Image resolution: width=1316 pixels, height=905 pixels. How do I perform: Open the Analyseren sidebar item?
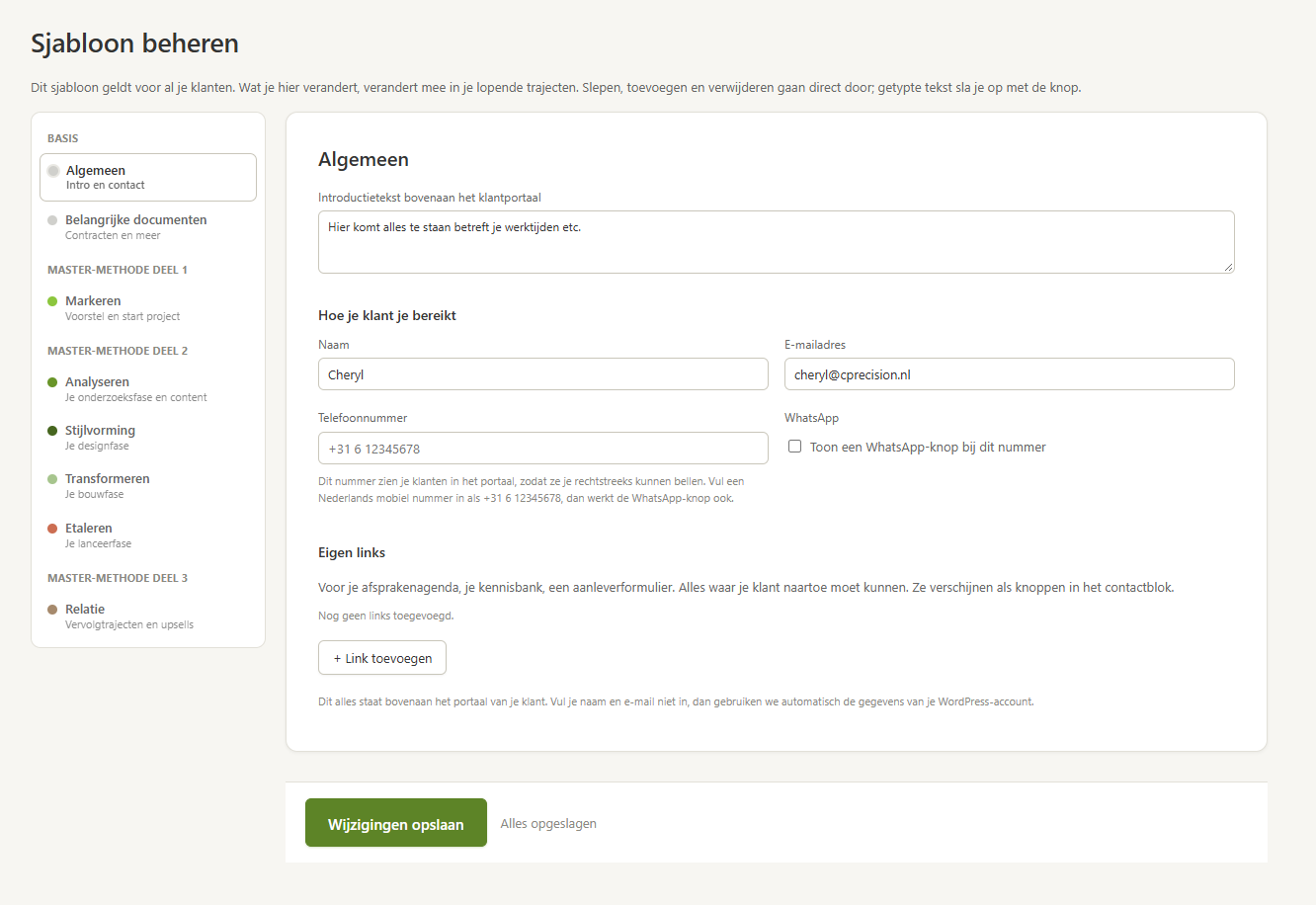(x=148, y=389)
